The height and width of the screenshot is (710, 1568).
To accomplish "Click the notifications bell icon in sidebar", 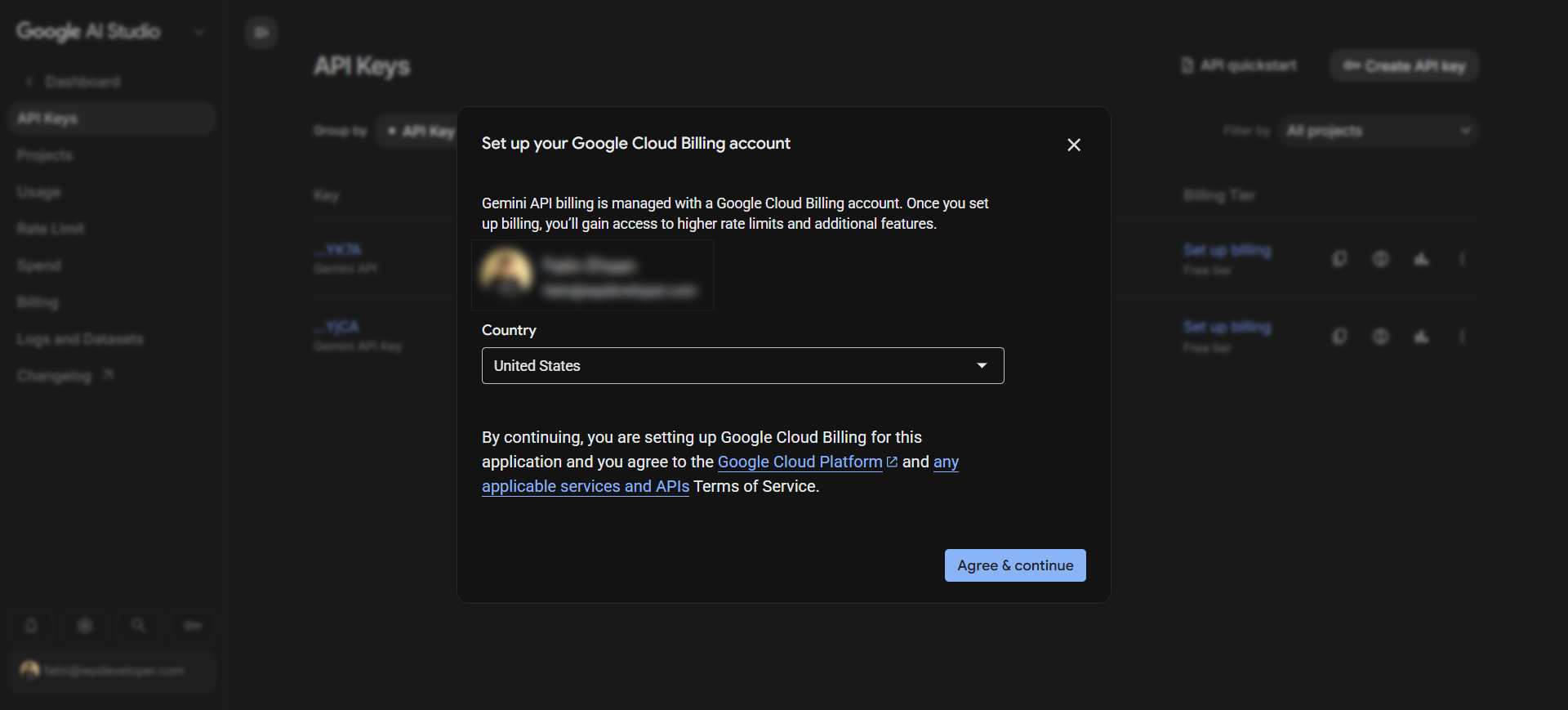I will pos(31,626).
